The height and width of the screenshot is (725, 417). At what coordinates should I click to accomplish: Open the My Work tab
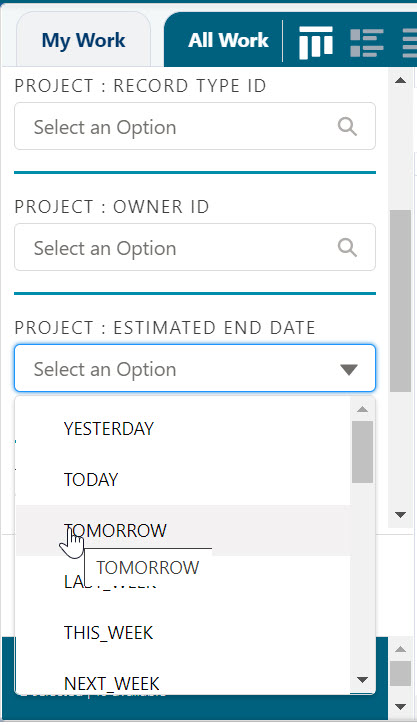(x=84, y=40)
